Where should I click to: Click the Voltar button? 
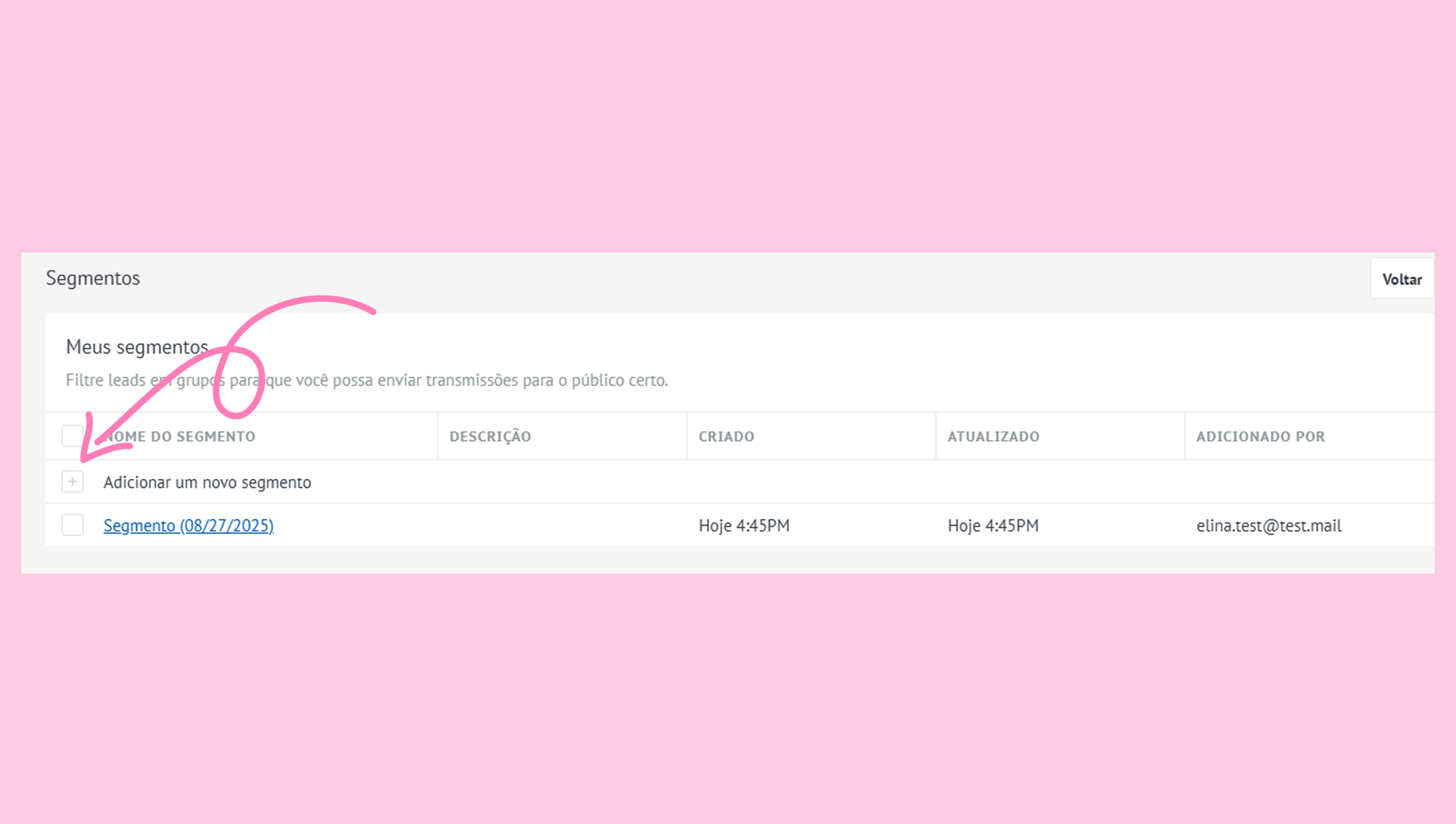point(1401,279)
